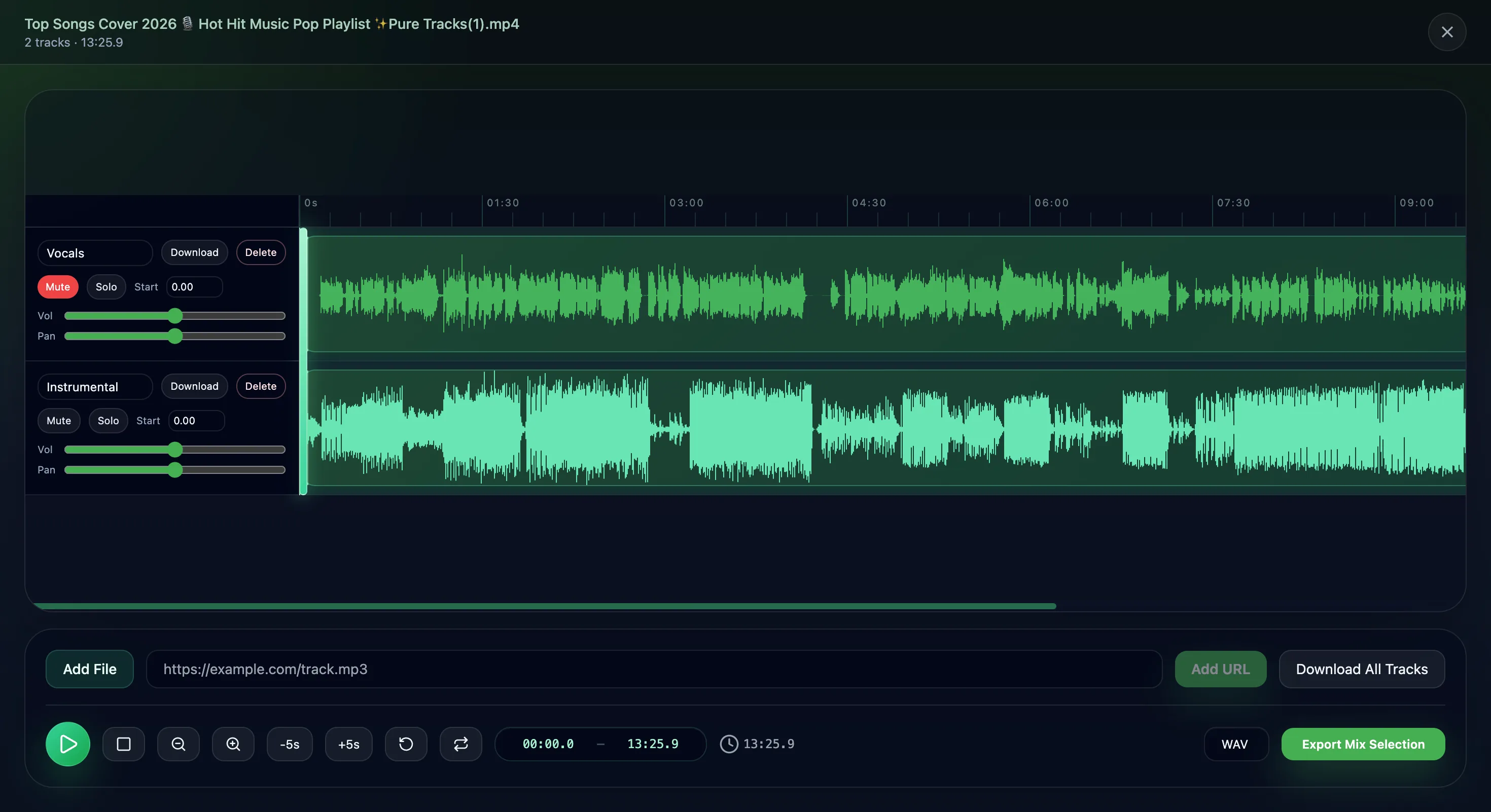Screen dimensions: 1491x812
Task: Toggle loop playback icon
Action: pos(460,744)
